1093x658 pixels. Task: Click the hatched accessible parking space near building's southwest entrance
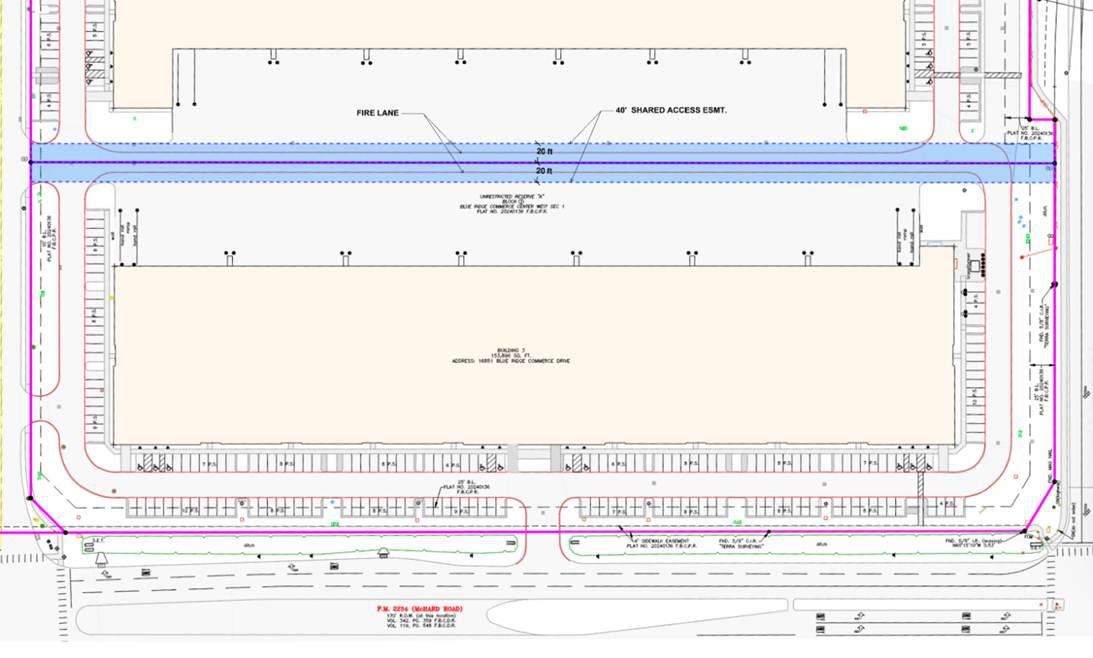click(x=148, y=462)
